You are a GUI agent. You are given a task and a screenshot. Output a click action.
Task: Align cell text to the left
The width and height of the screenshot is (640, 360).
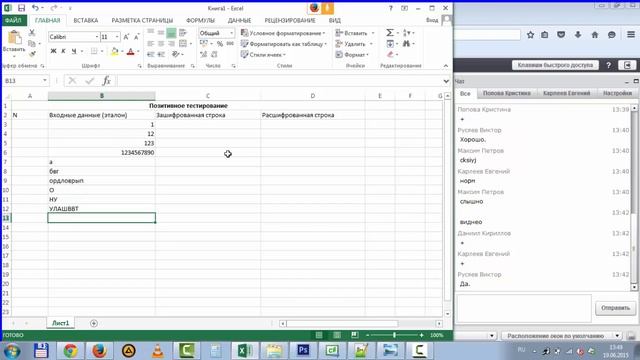point(151,44)
